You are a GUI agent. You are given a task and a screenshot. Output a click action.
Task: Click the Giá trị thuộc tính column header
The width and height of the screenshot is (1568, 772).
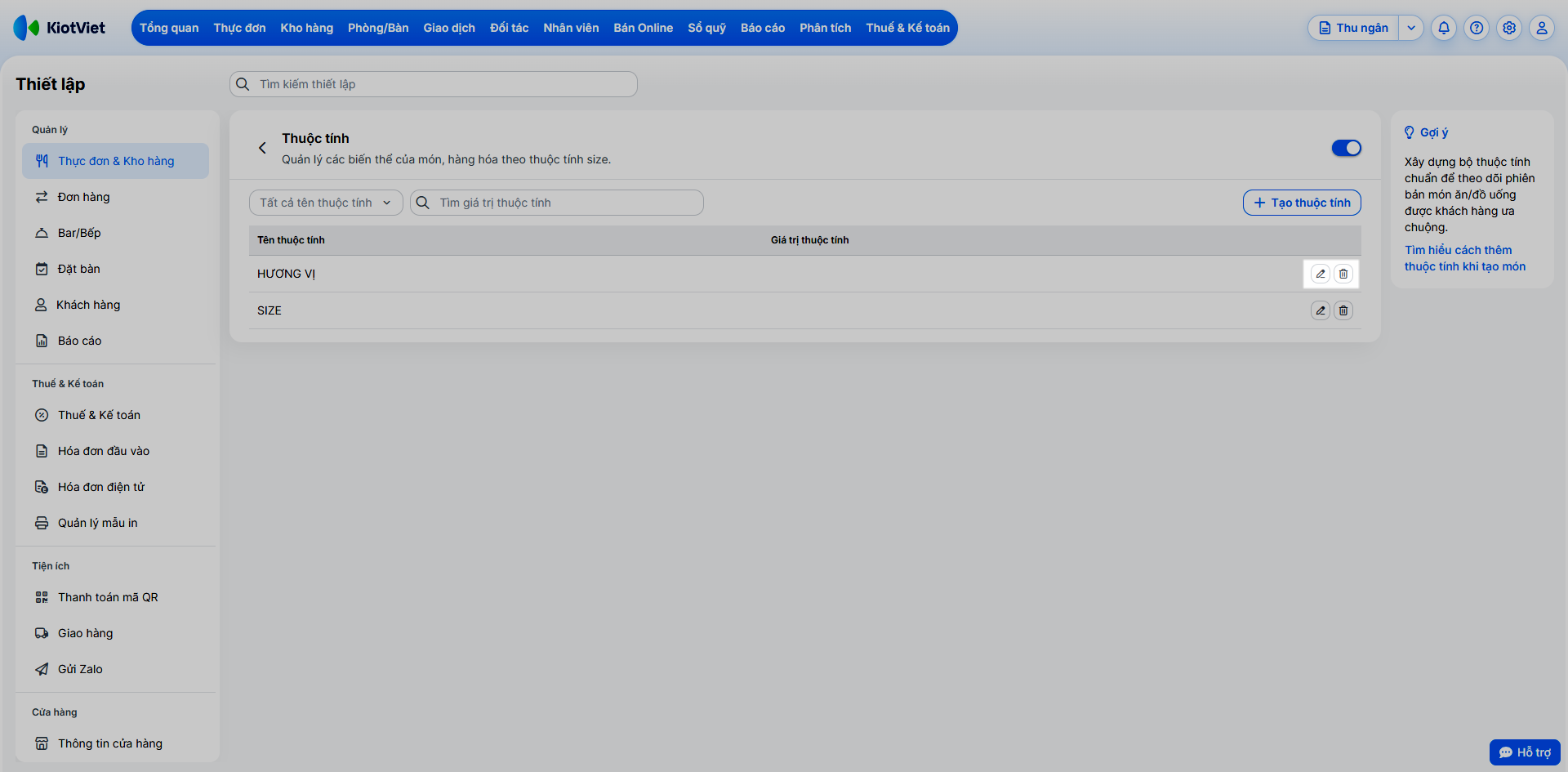810,240
